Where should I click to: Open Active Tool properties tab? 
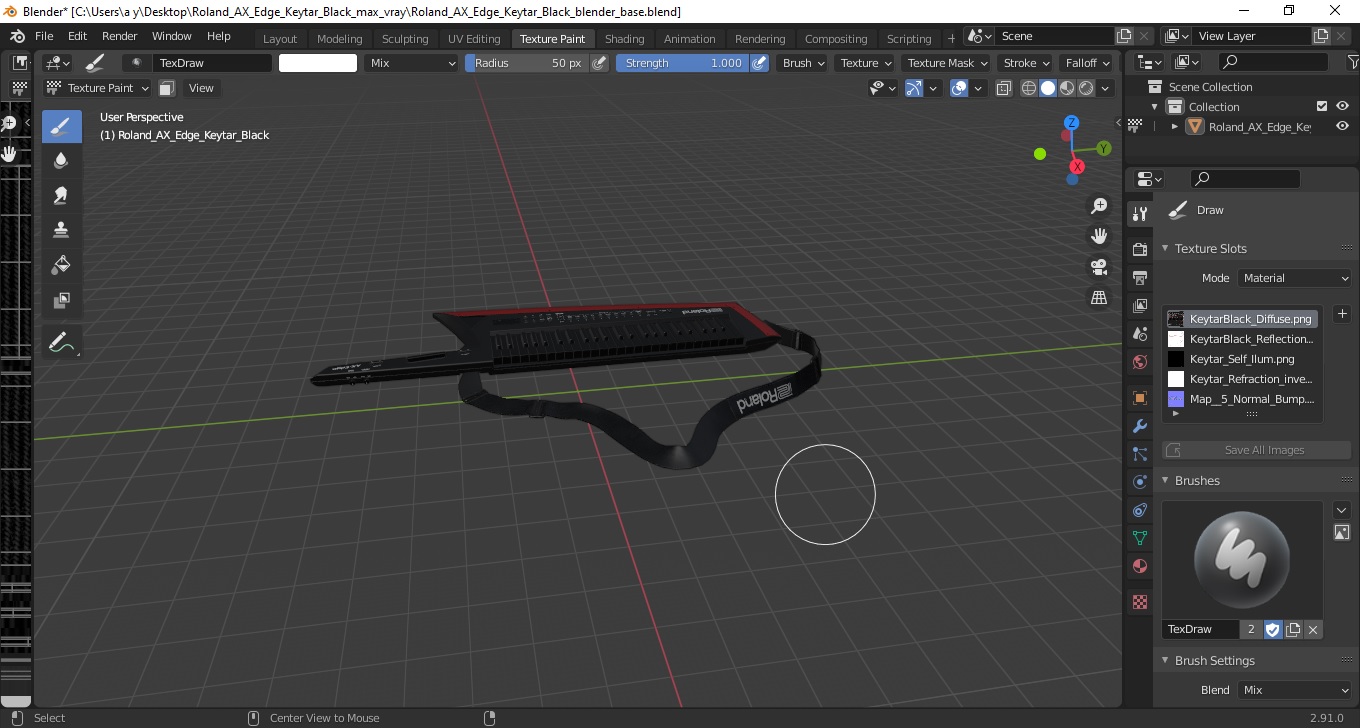1139,214
